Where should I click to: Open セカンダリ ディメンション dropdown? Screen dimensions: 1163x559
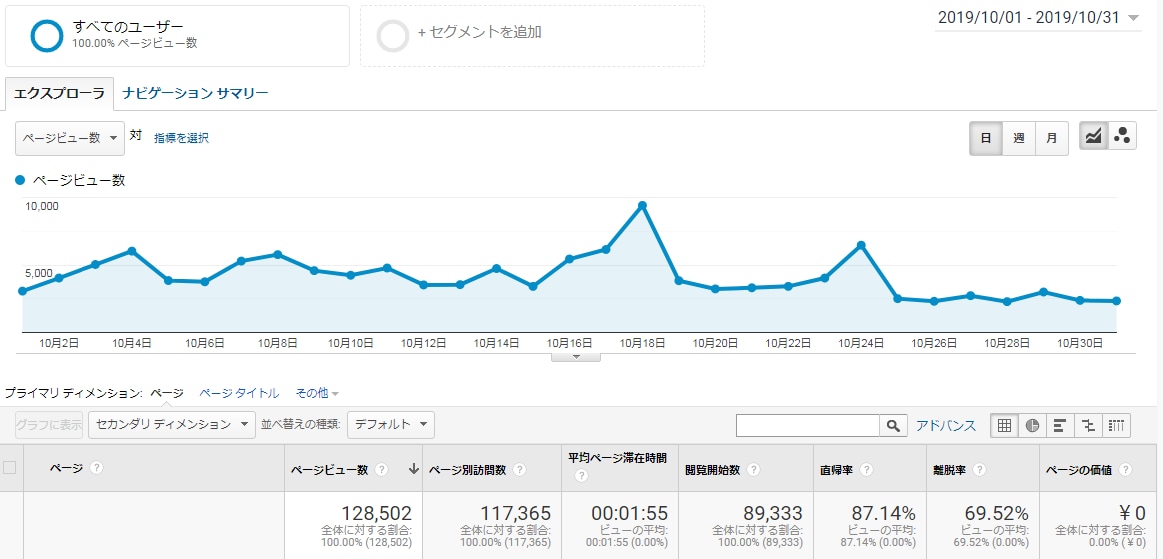pyautogui.click(x=171, y=425)
